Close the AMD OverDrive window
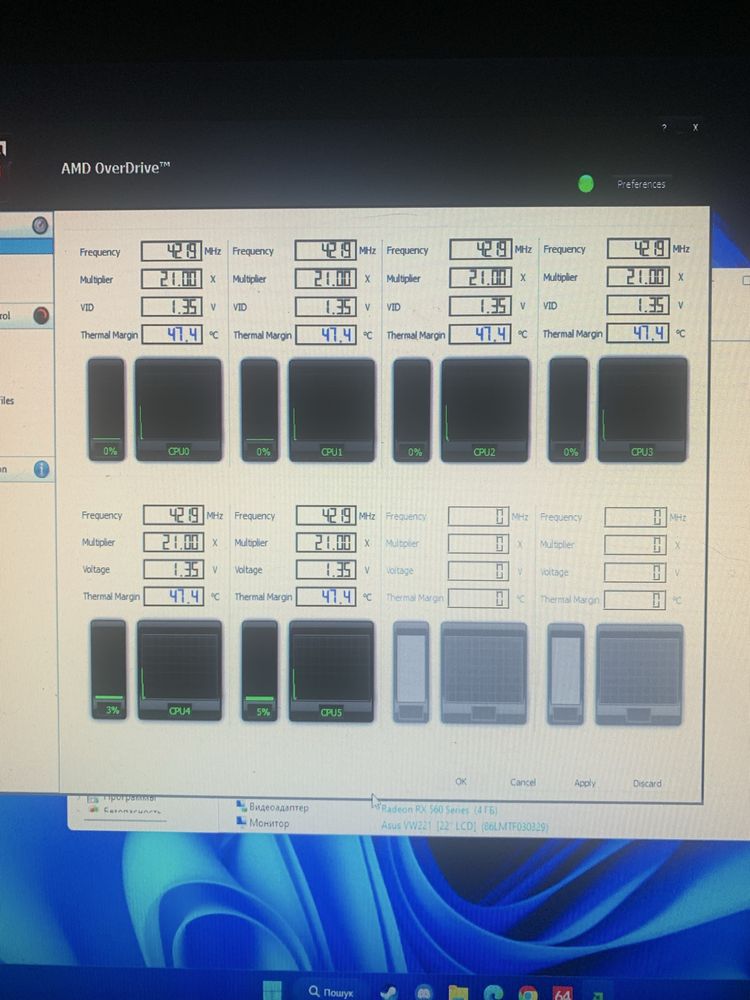This screenshot has height=1000, width=750. click(x=695, y=127)
